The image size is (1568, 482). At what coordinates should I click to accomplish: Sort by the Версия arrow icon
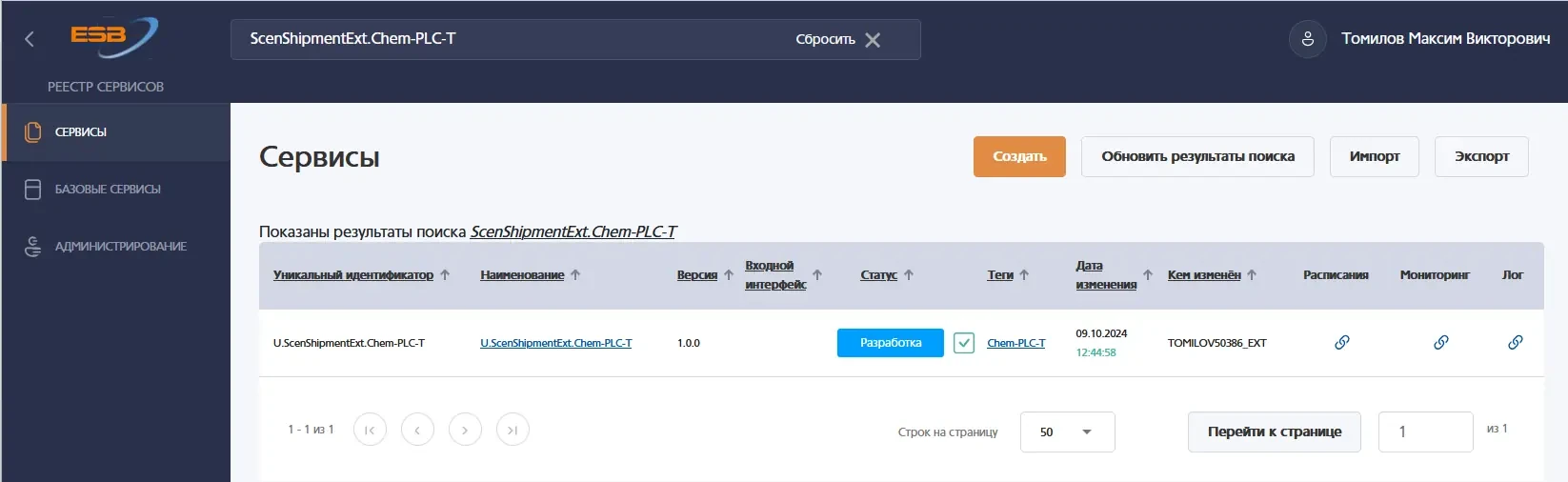coord(729,274)
